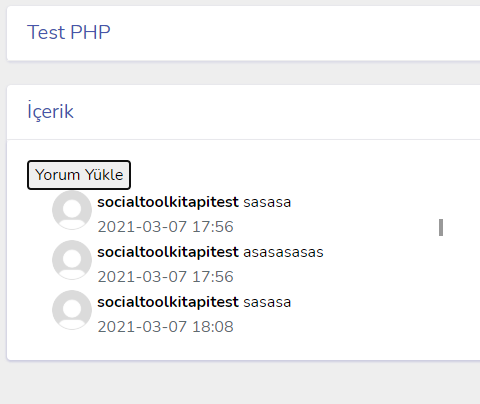Click the word PHP in the page title
The width and height of the screenshot is (480, 404).
pos(90,32)
